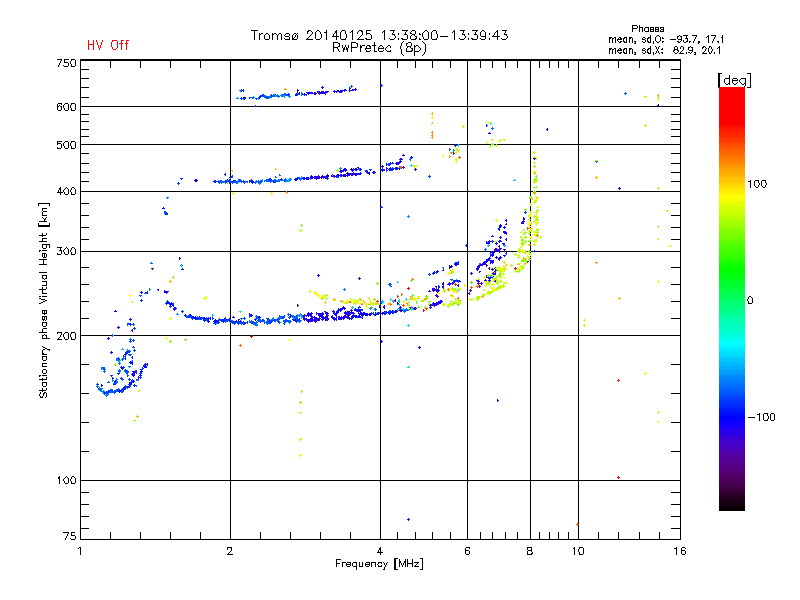Click the '300' y-axis tick label
Screen dimensions: 800x600
[66, 252]
